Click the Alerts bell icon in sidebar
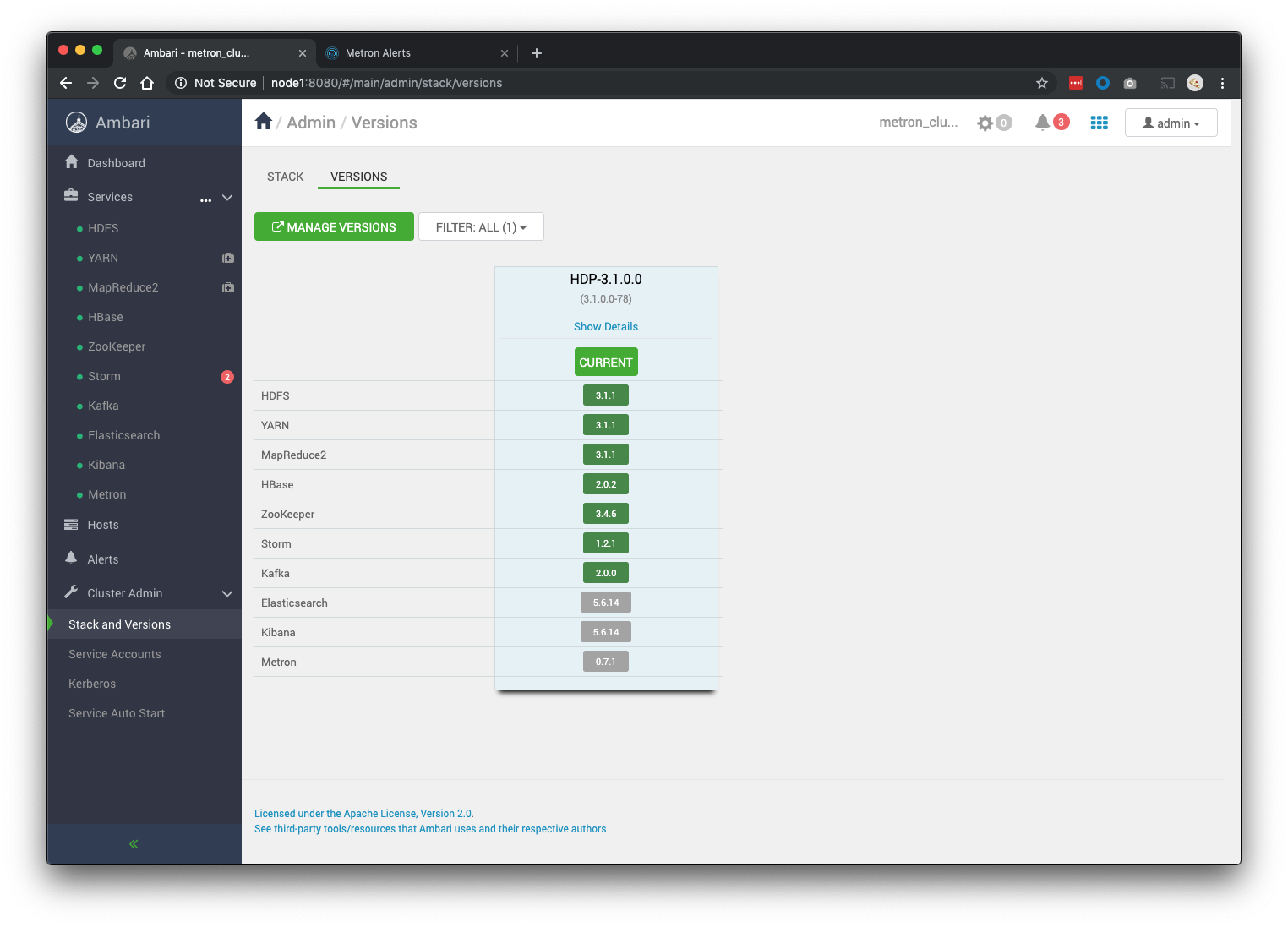The width and height of the screenshot is (1288, 927). pos(71,559)
